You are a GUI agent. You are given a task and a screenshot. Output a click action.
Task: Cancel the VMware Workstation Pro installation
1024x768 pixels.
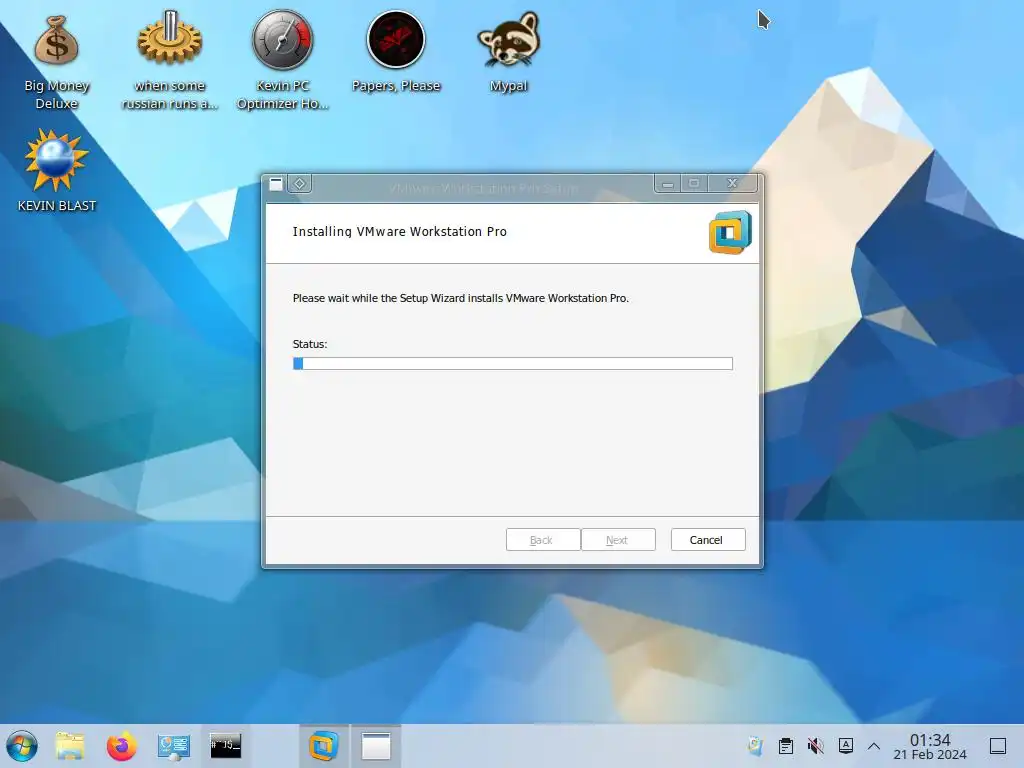(x=708, y=539)
